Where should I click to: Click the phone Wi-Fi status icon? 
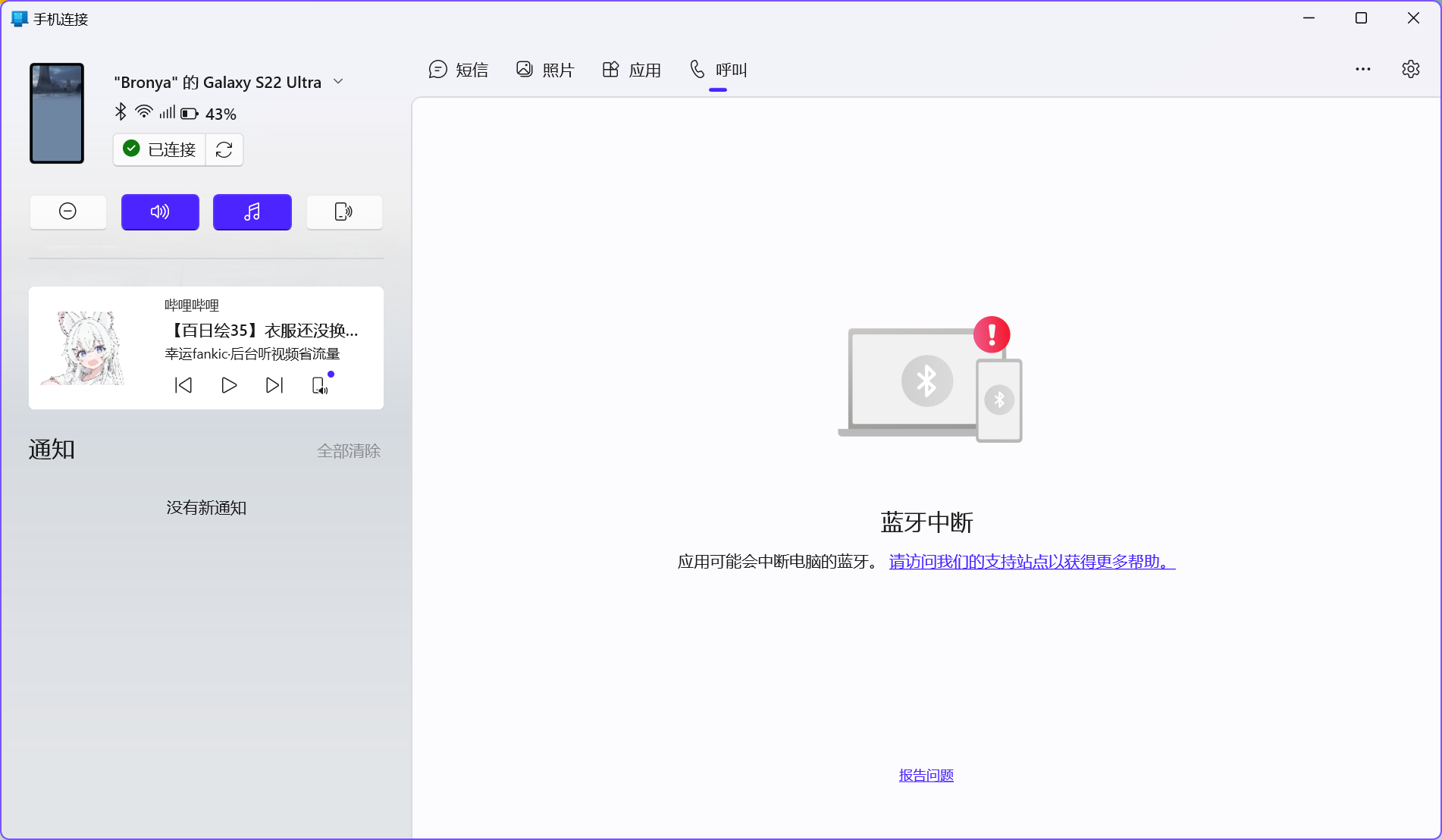[x=143, y=112]
